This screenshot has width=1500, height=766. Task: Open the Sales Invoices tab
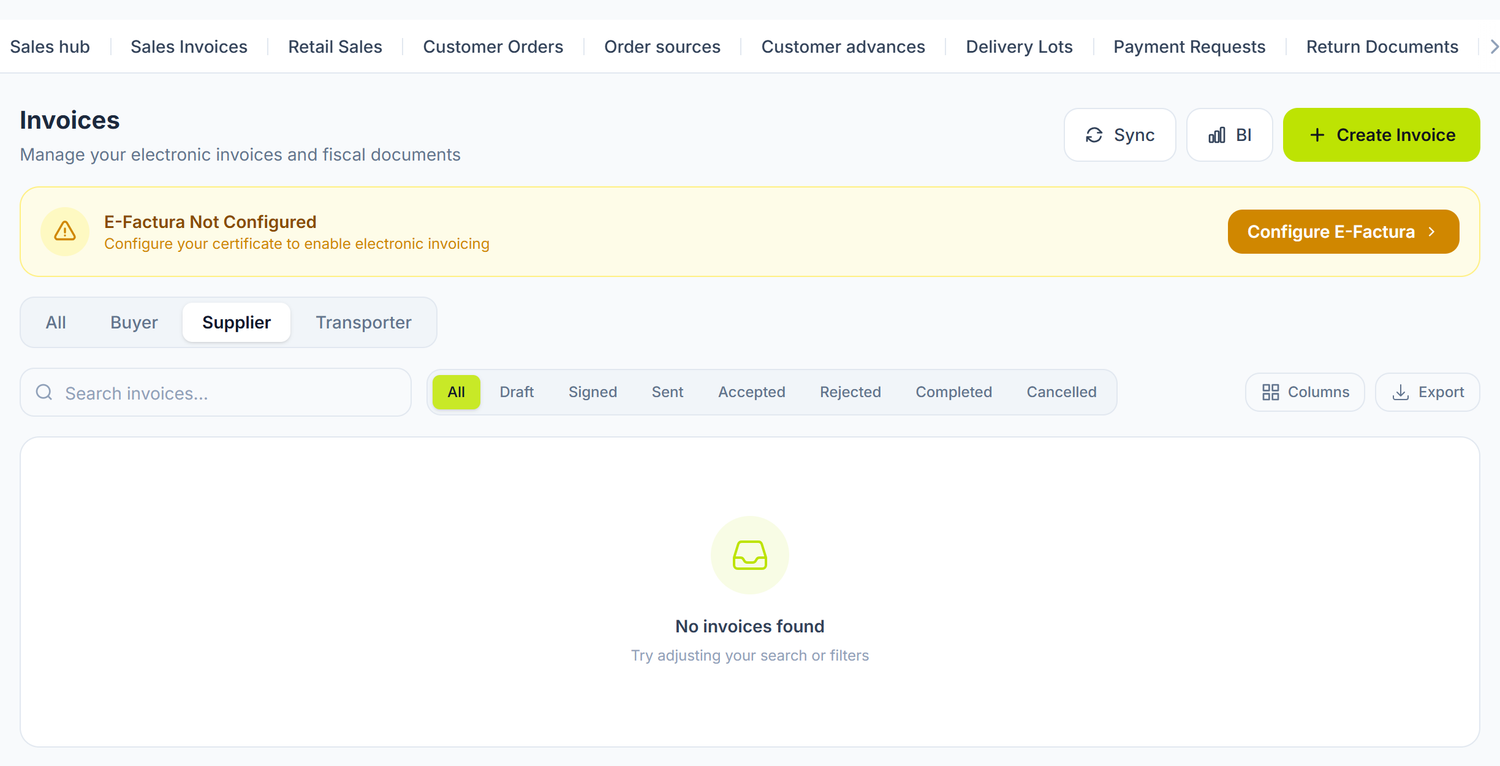[x=189, y=46]
